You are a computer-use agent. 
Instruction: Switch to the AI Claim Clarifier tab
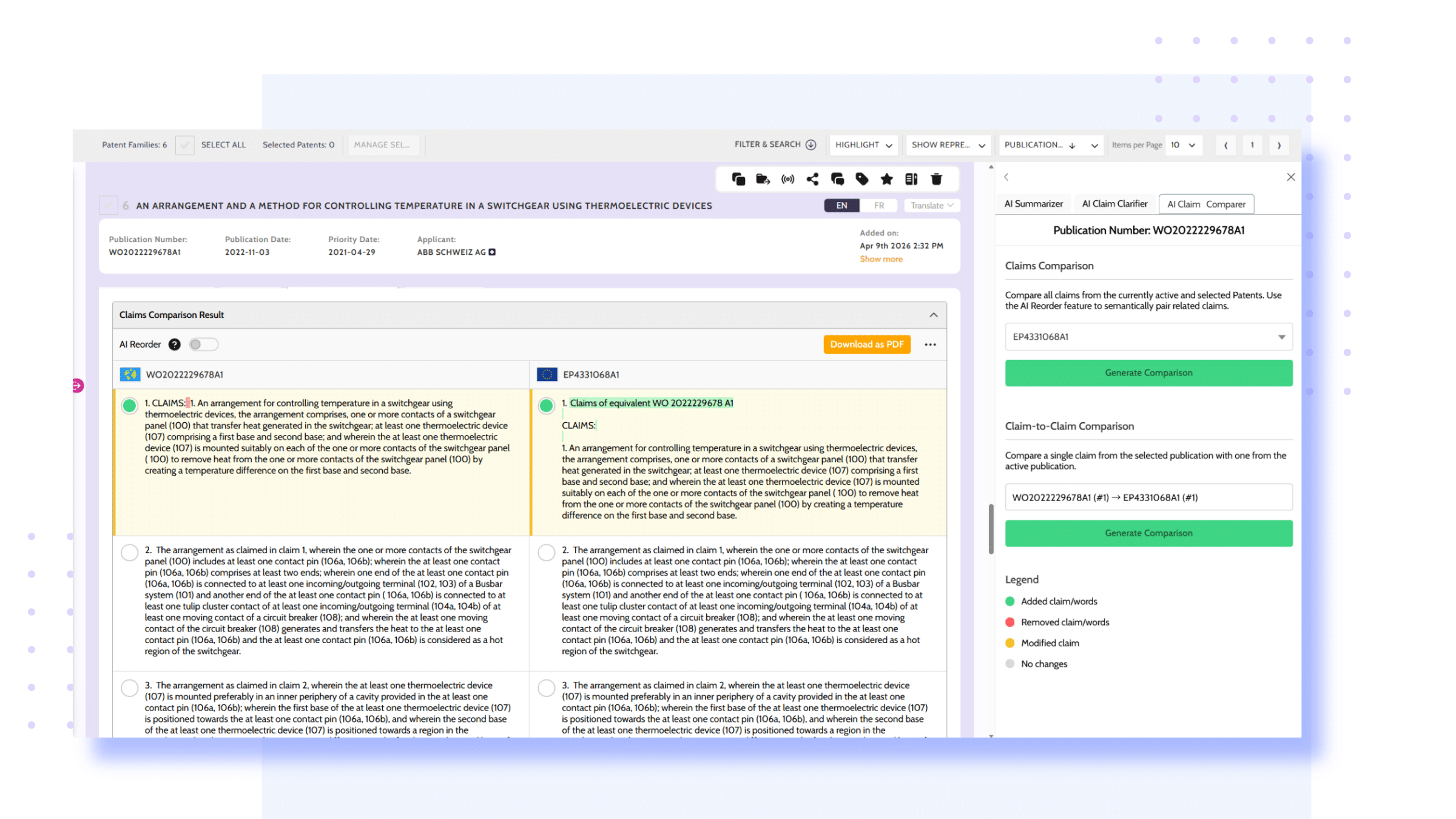(1114, 204)
